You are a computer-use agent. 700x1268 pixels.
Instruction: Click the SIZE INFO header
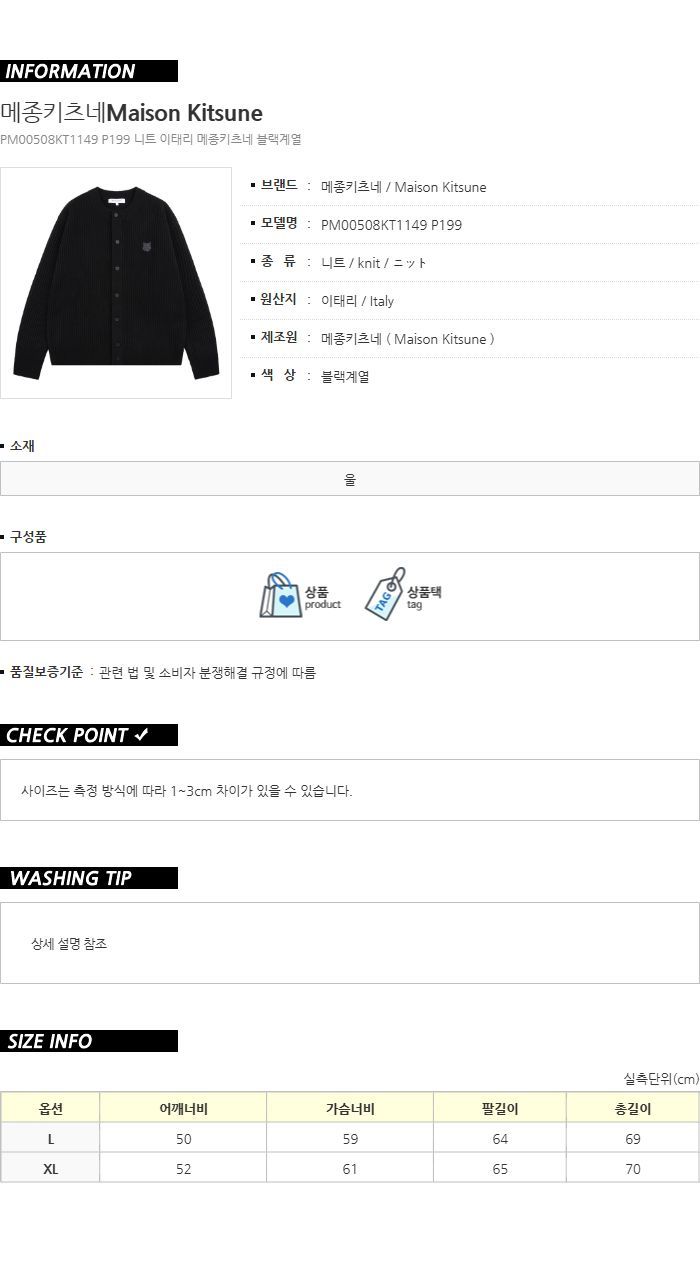point(89,1041)
